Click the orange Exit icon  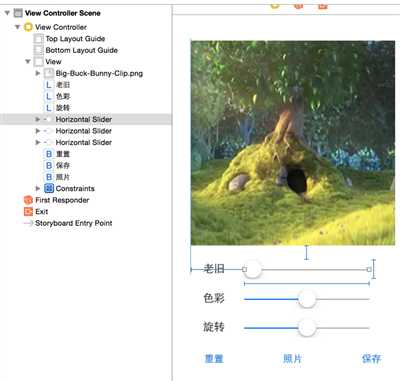(x=28, y=211)
